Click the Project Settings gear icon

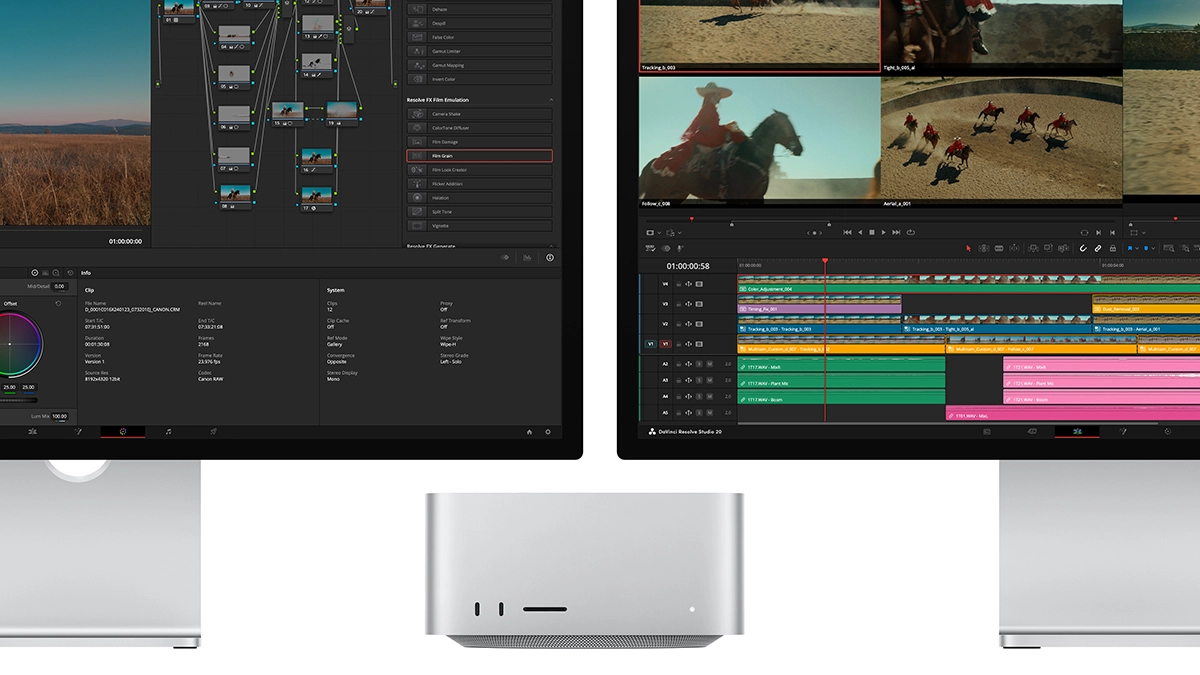click(548, 432)
